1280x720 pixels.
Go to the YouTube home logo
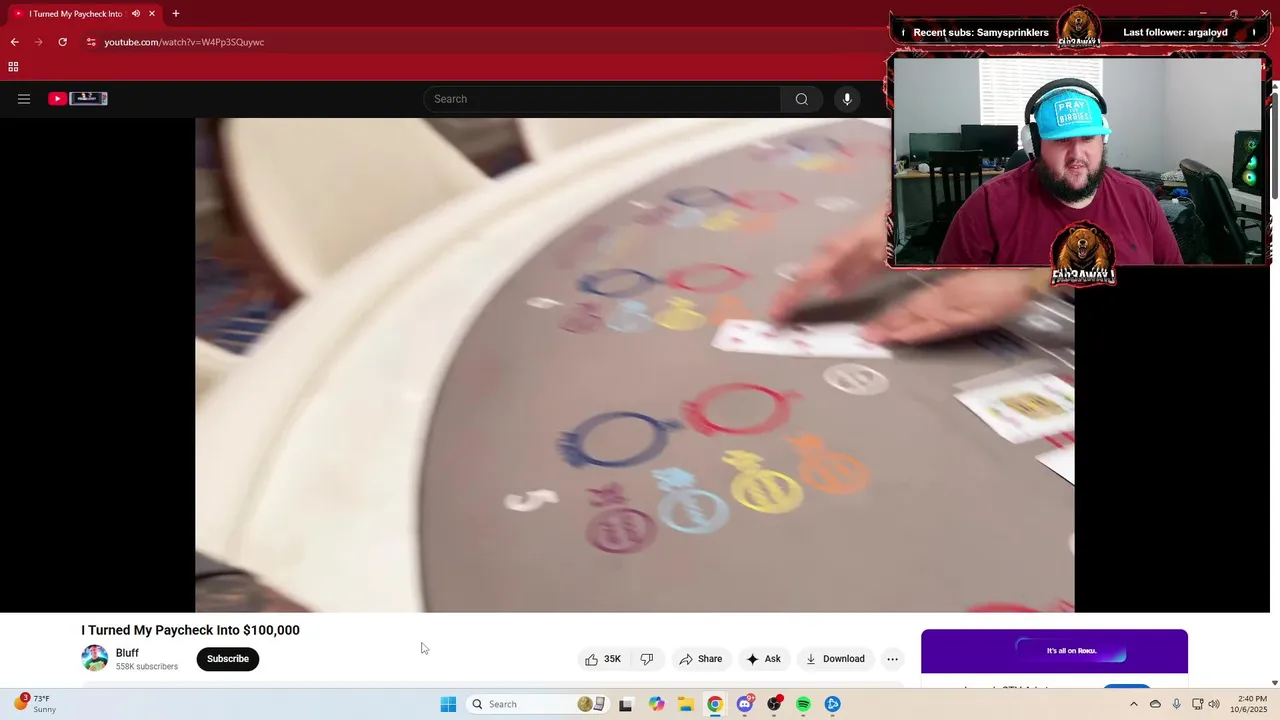click(78, 99)
